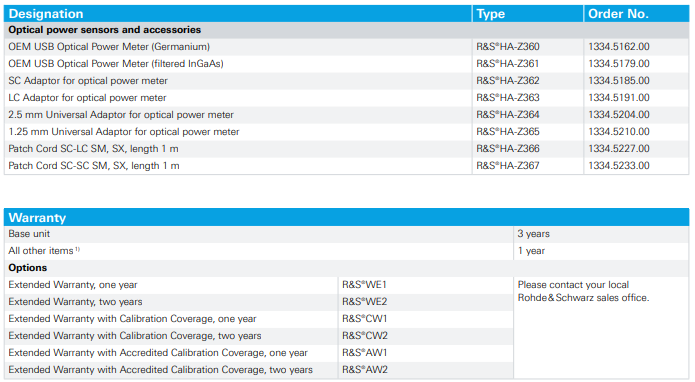Click option code R&S WE1
Viewport: 695px width, 382px height.
[x=364, y=285]
